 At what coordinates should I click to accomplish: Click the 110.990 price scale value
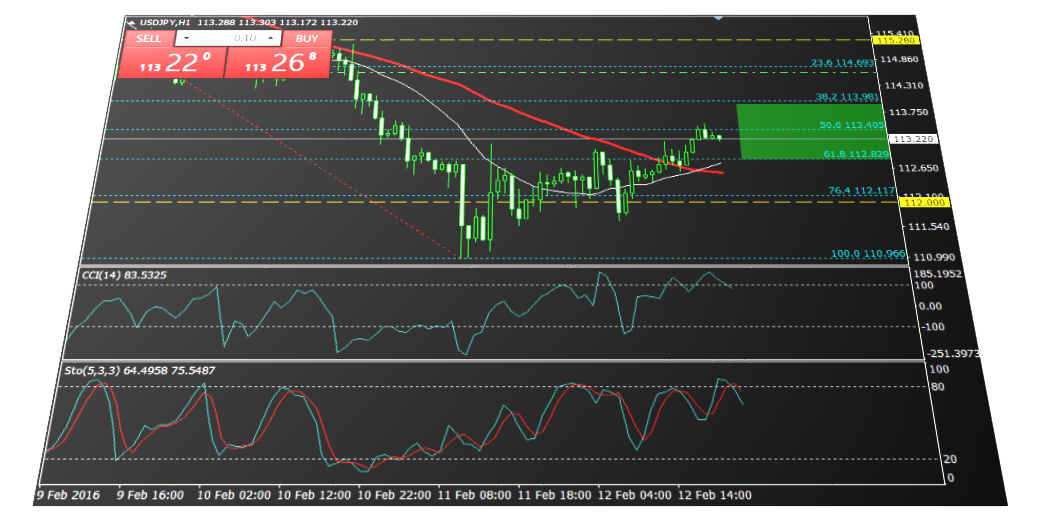[933, 258]
